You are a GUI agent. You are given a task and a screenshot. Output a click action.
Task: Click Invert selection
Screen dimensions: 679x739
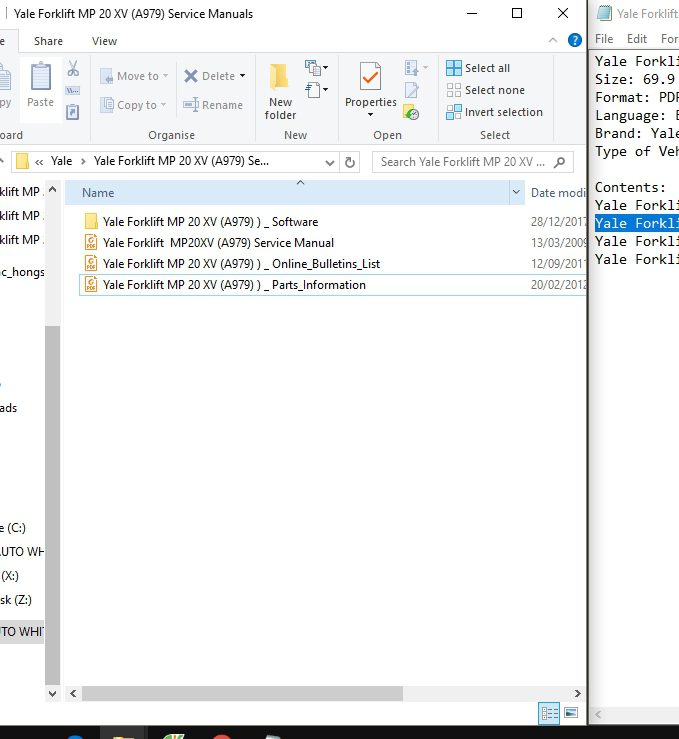pos(494,112)
